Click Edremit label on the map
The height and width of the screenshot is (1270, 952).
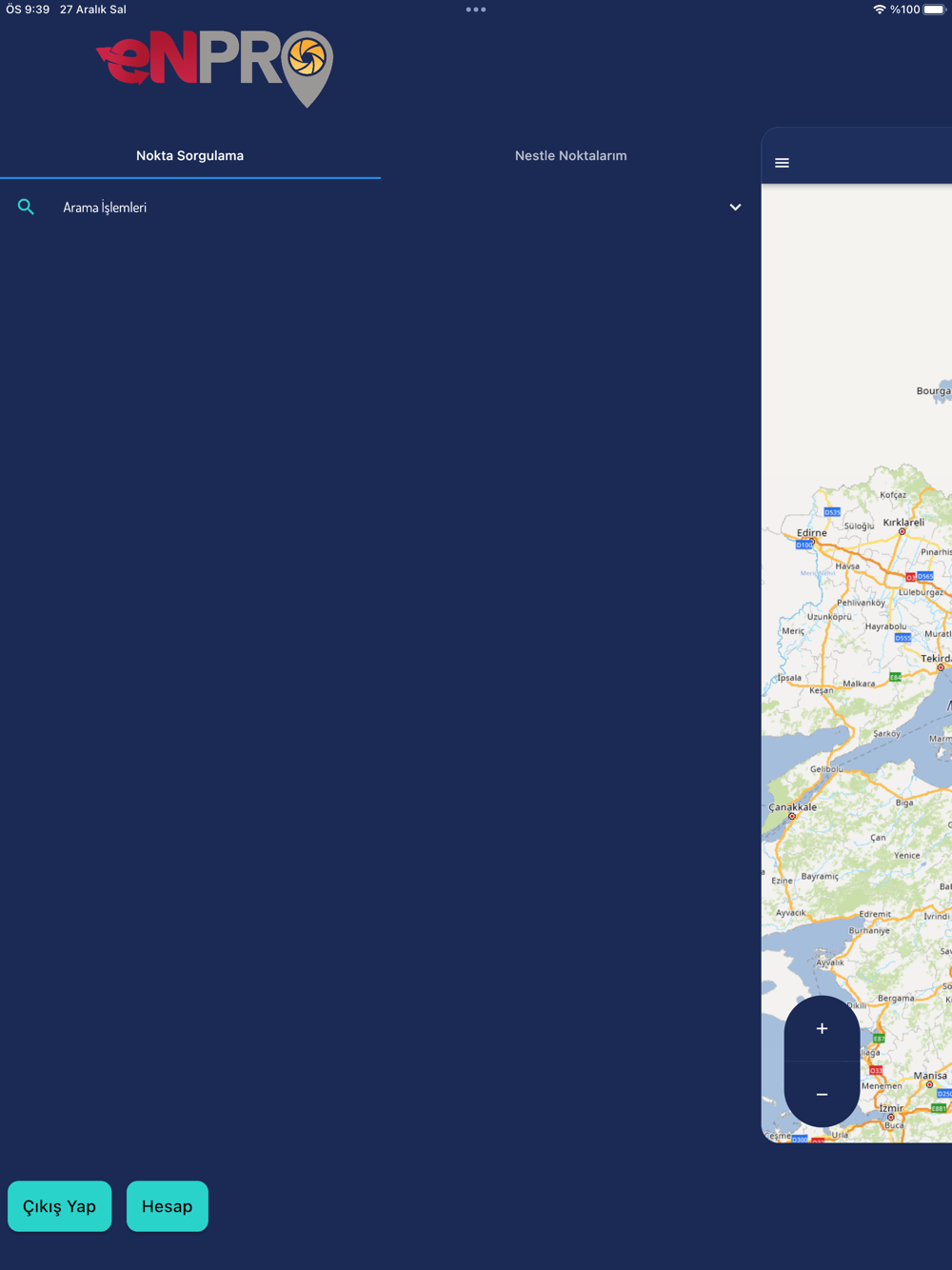(x=874, y=914)
